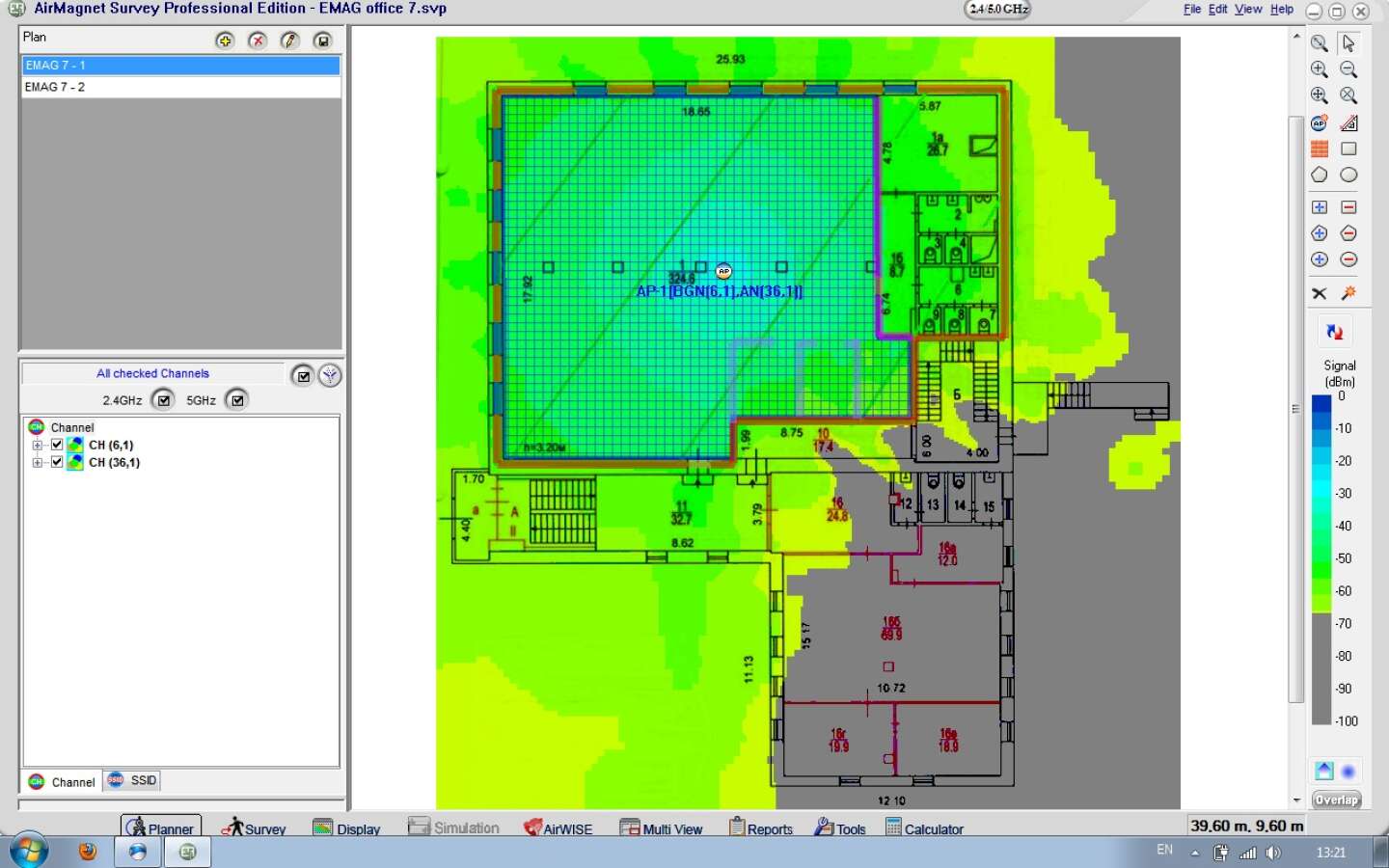The height and width of the screenshot is (868, 1389).
Task: Zoom in on the floor plan
Action: pos(1320,69)
